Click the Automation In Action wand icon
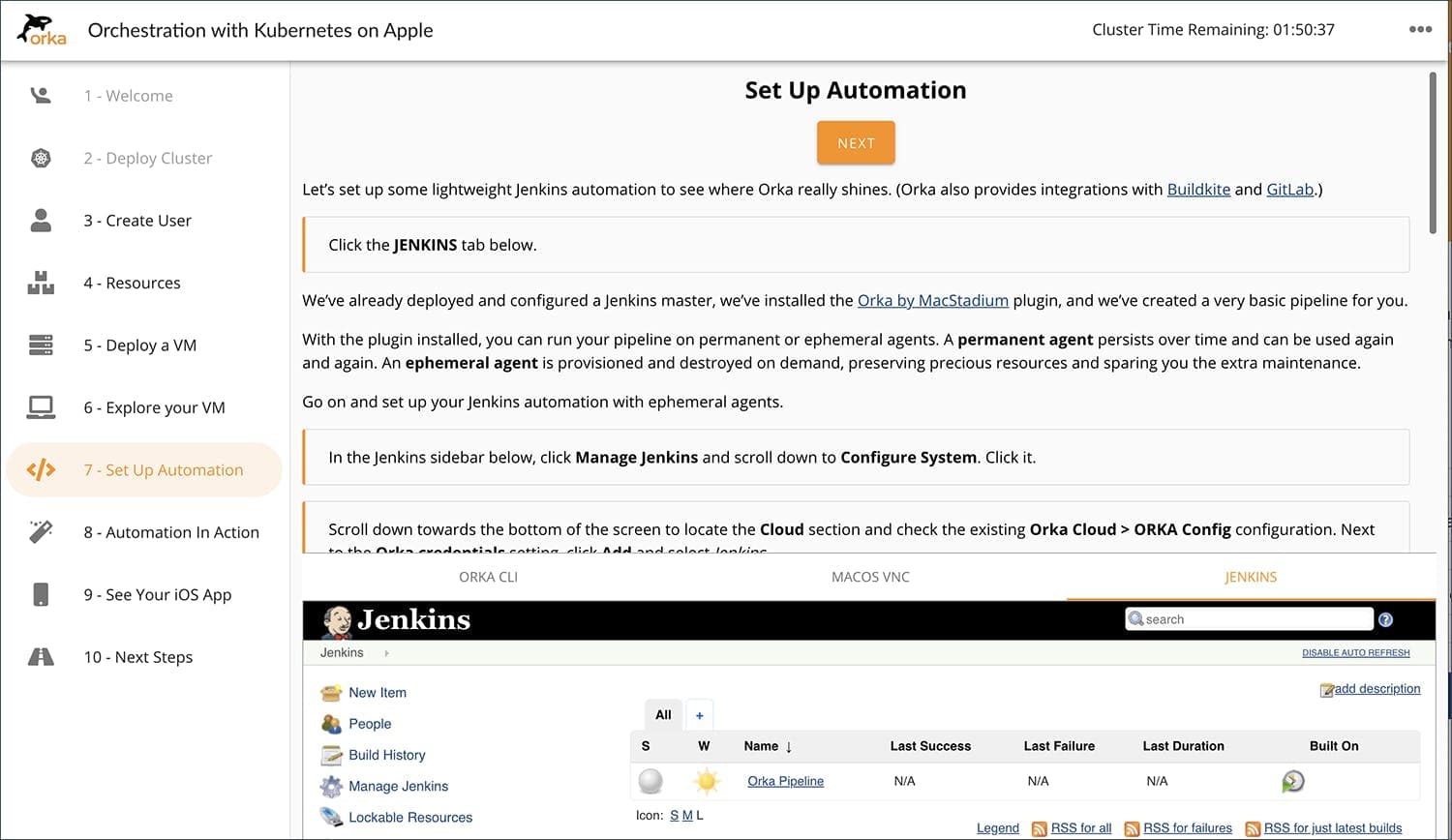 [41, 531]
